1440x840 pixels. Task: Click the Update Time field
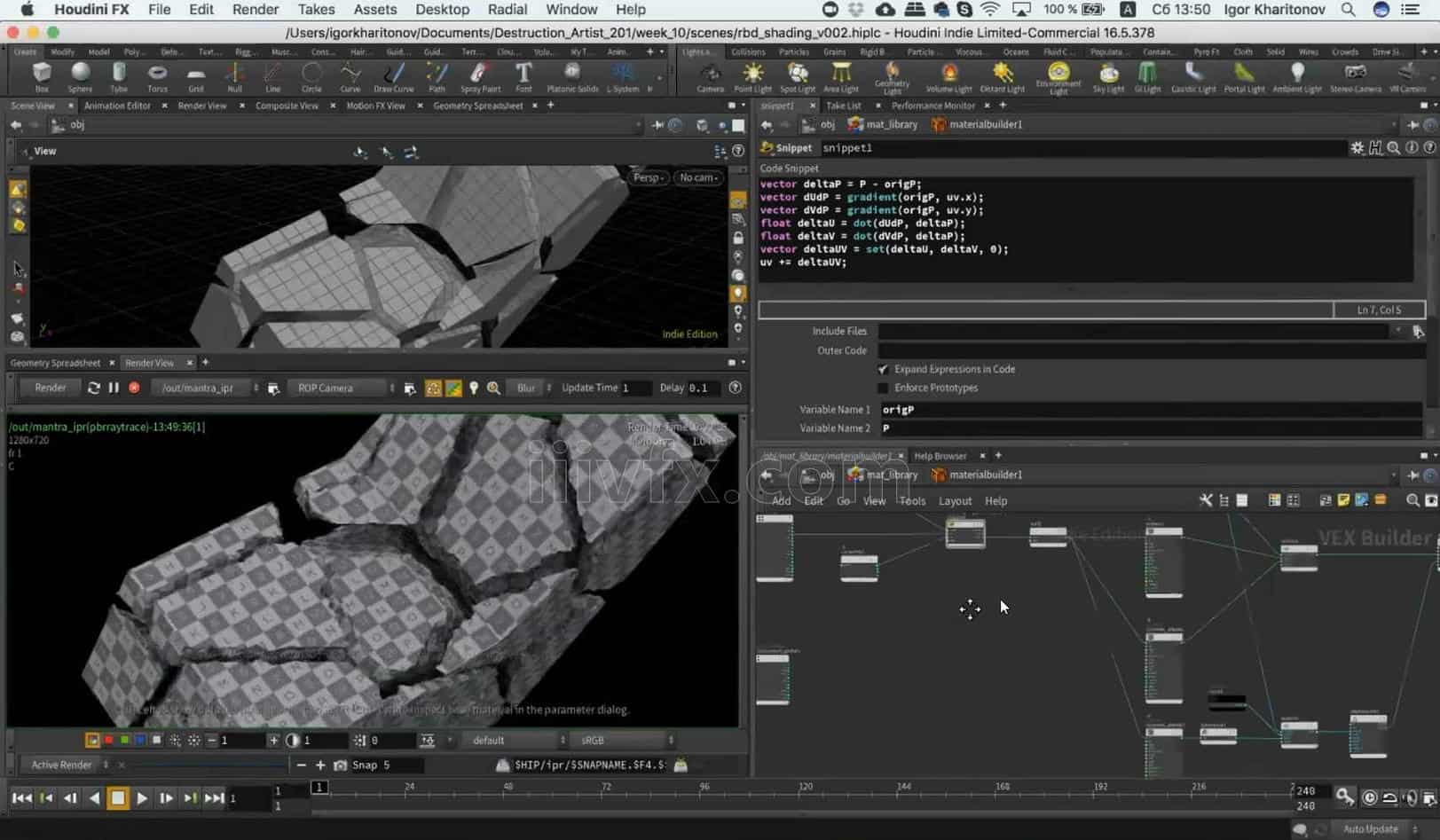pyautogui.click(x=636, y=388)
